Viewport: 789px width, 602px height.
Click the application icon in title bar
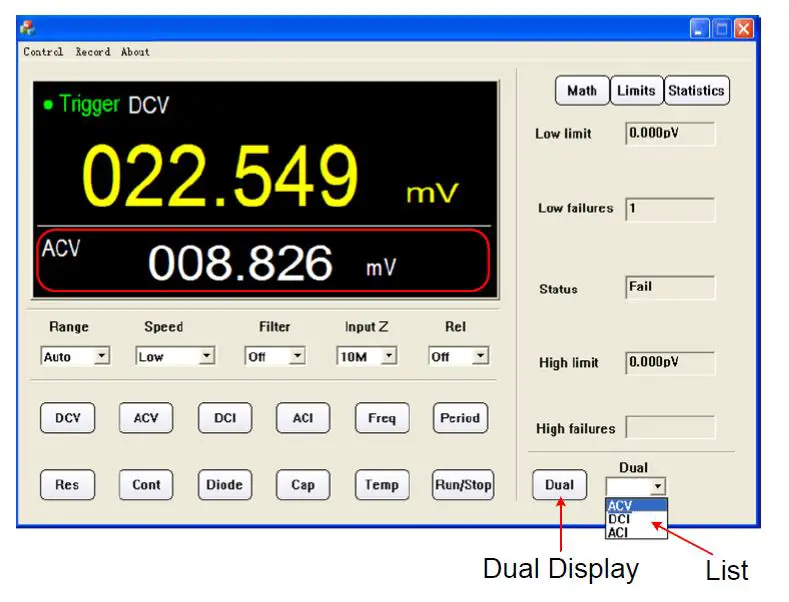[28, 28]
